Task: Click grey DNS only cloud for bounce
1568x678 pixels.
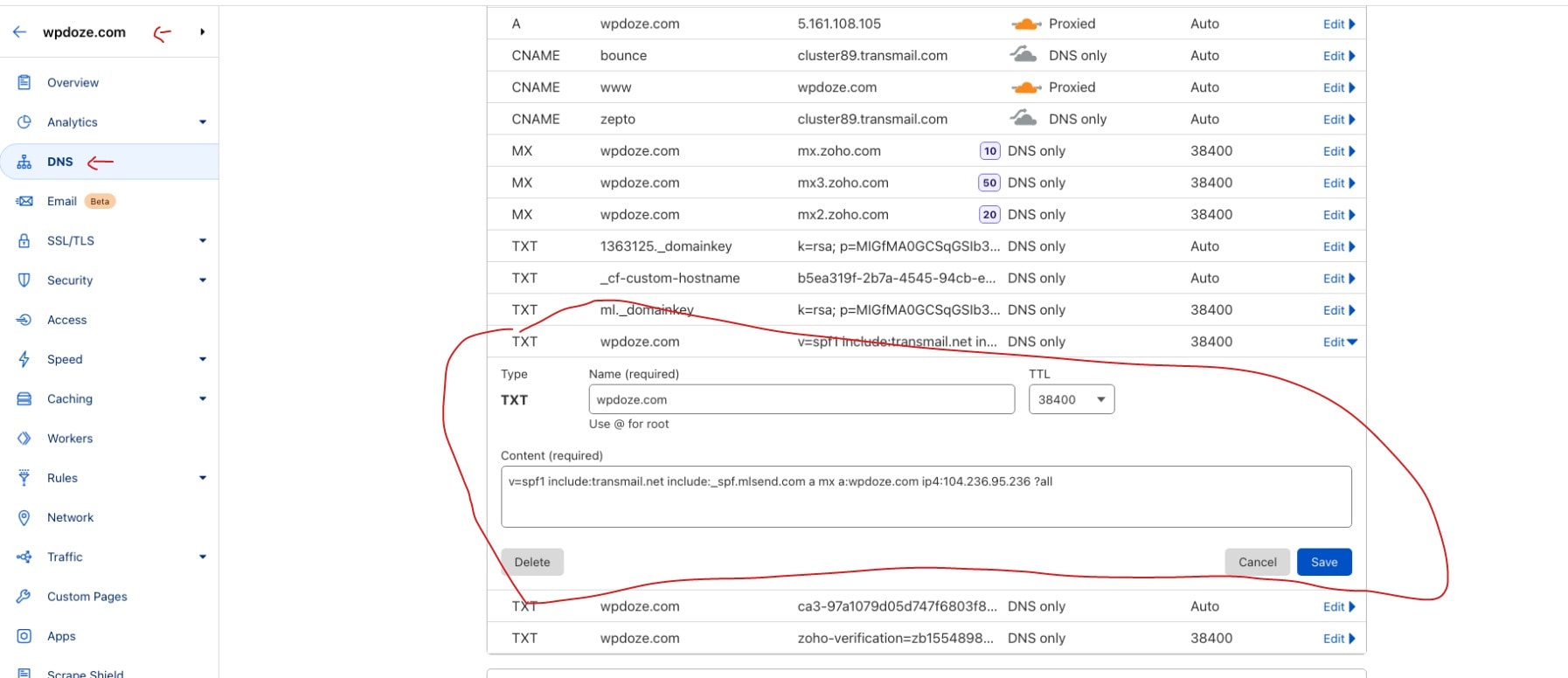Action: (x=1023, y=55)
